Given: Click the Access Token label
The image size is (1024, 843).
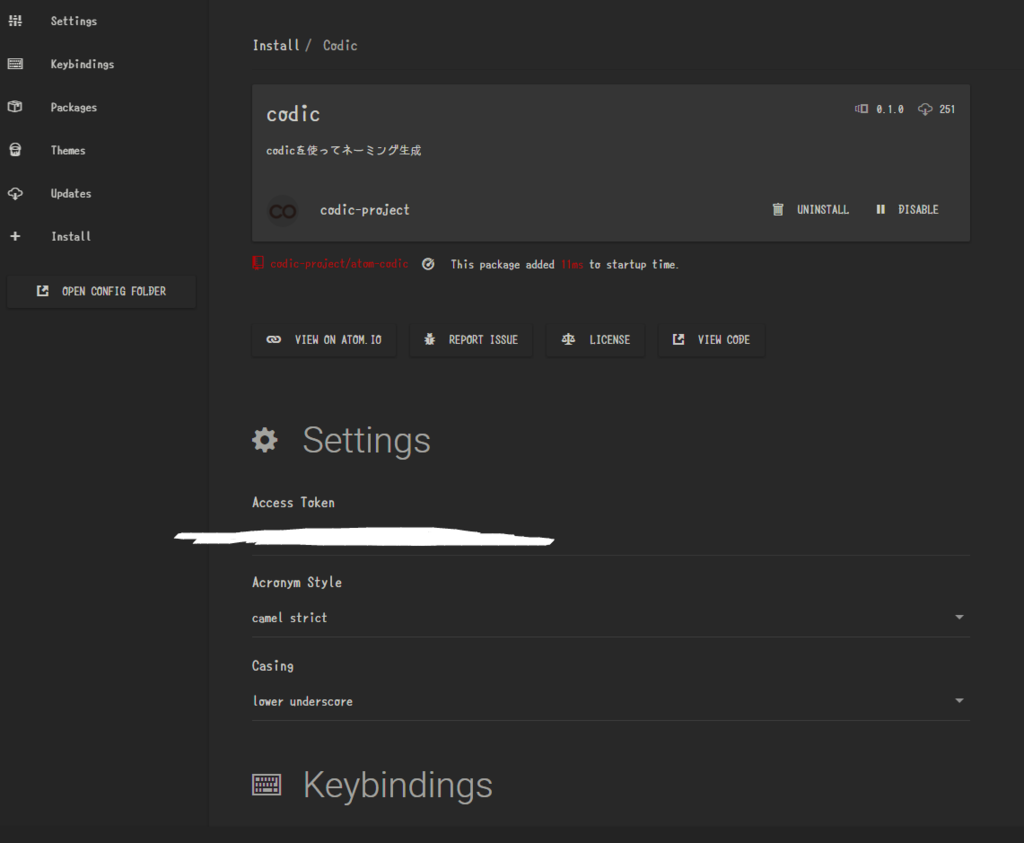Looking at the screenshot, I should (293, 503).
